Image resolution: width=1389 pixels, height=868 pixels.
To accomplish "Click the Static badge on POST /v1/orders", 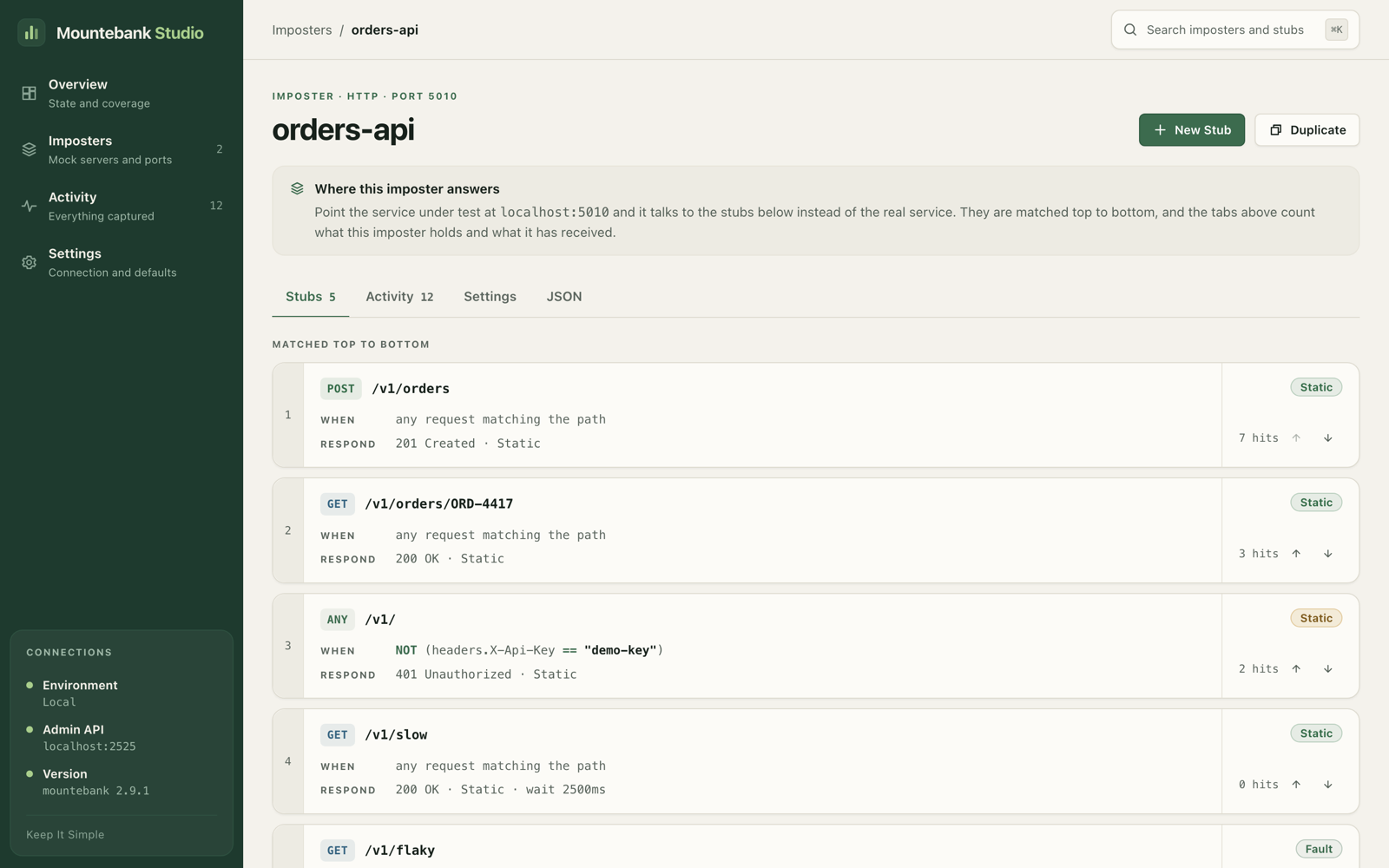I will coord(1316,387).
